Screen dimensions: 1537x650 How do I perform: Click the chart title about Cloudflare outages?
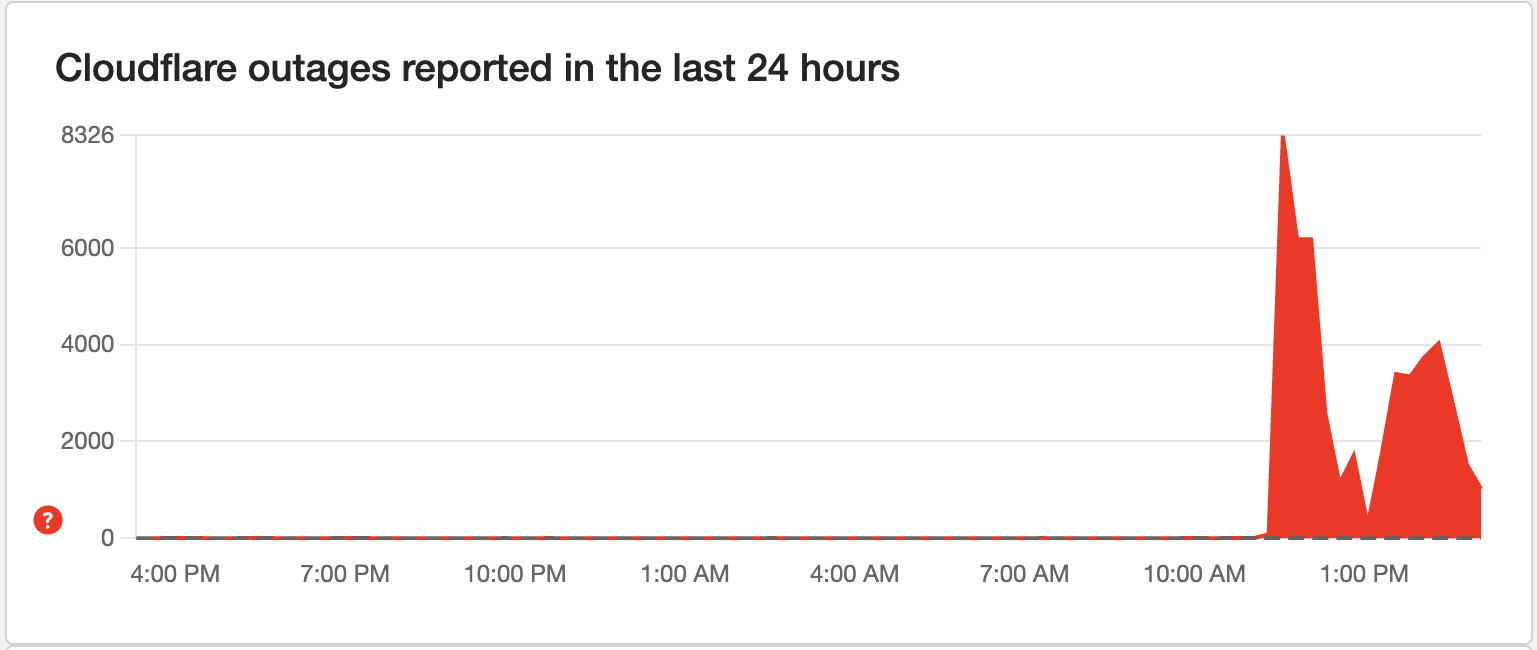[x=477, y=68]
